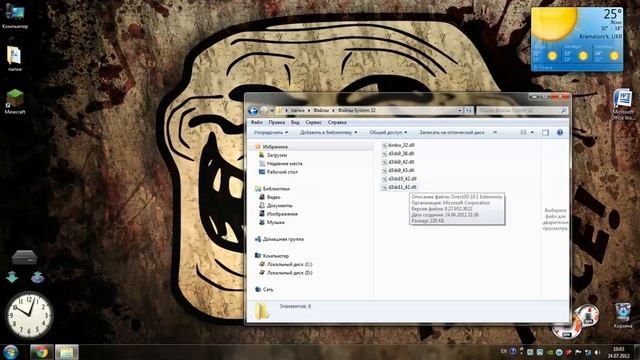Open the Изображения library

pos(282,214)
